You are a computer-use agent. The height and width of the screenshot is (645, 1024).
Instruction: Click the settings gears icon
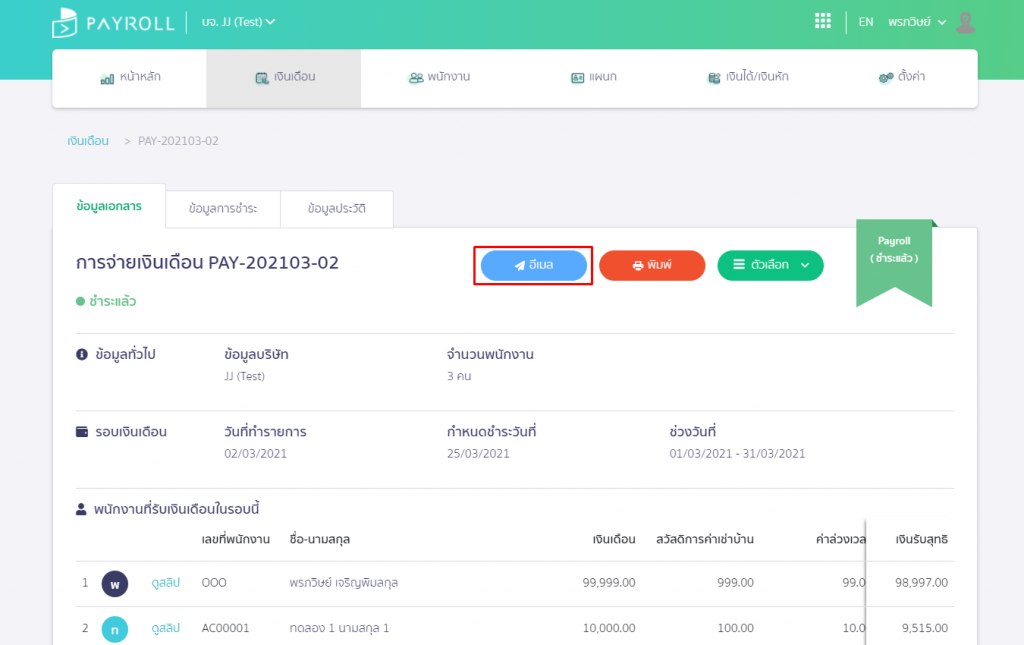click(x=885, y=77)
